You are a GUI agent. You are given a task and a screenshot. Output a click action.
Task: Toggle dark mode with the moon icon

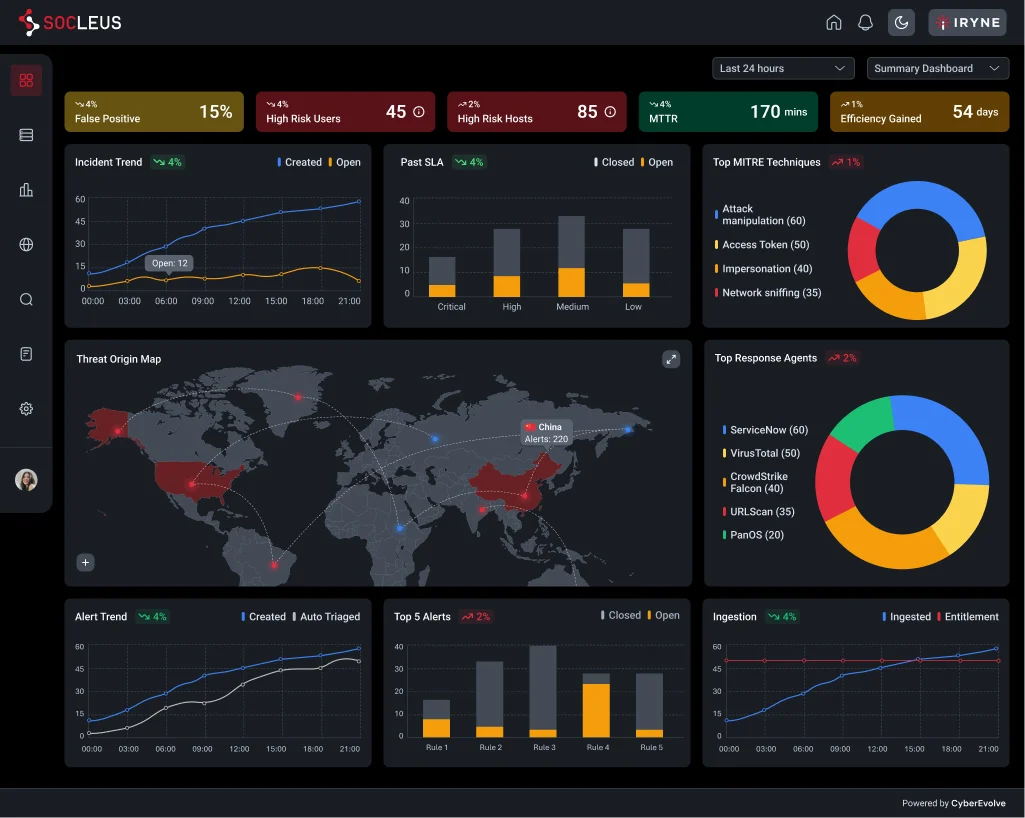point(901,22)
